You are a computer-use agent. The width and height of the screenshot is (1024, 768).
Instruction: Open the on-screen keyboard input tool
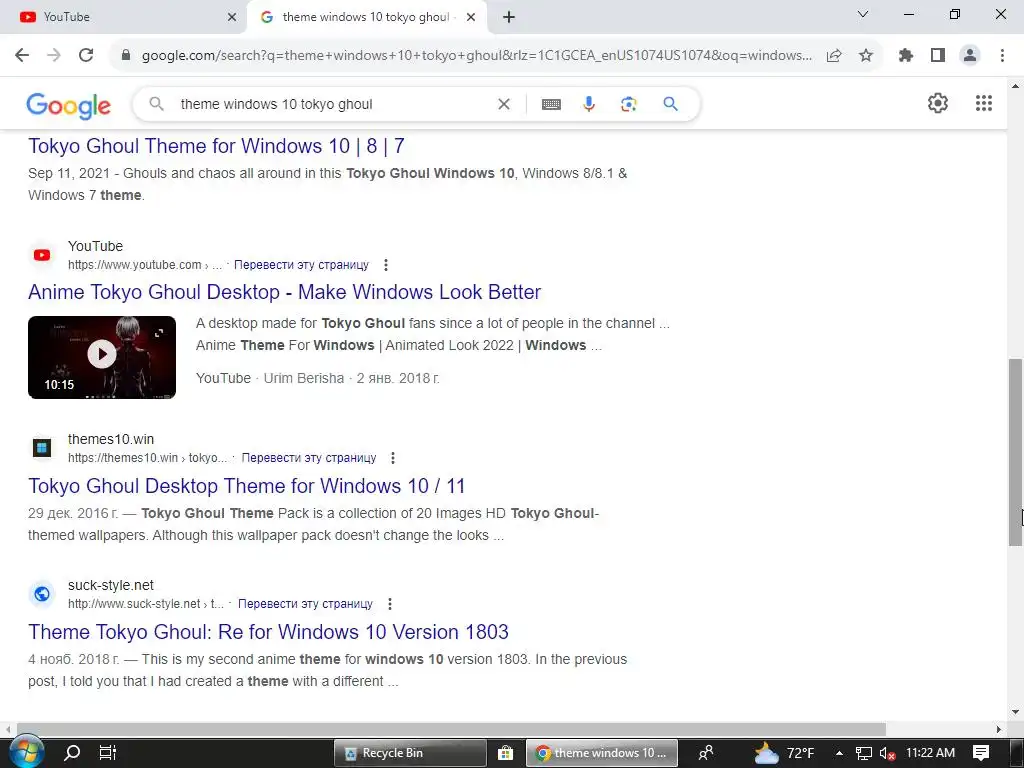pos(551,104)
